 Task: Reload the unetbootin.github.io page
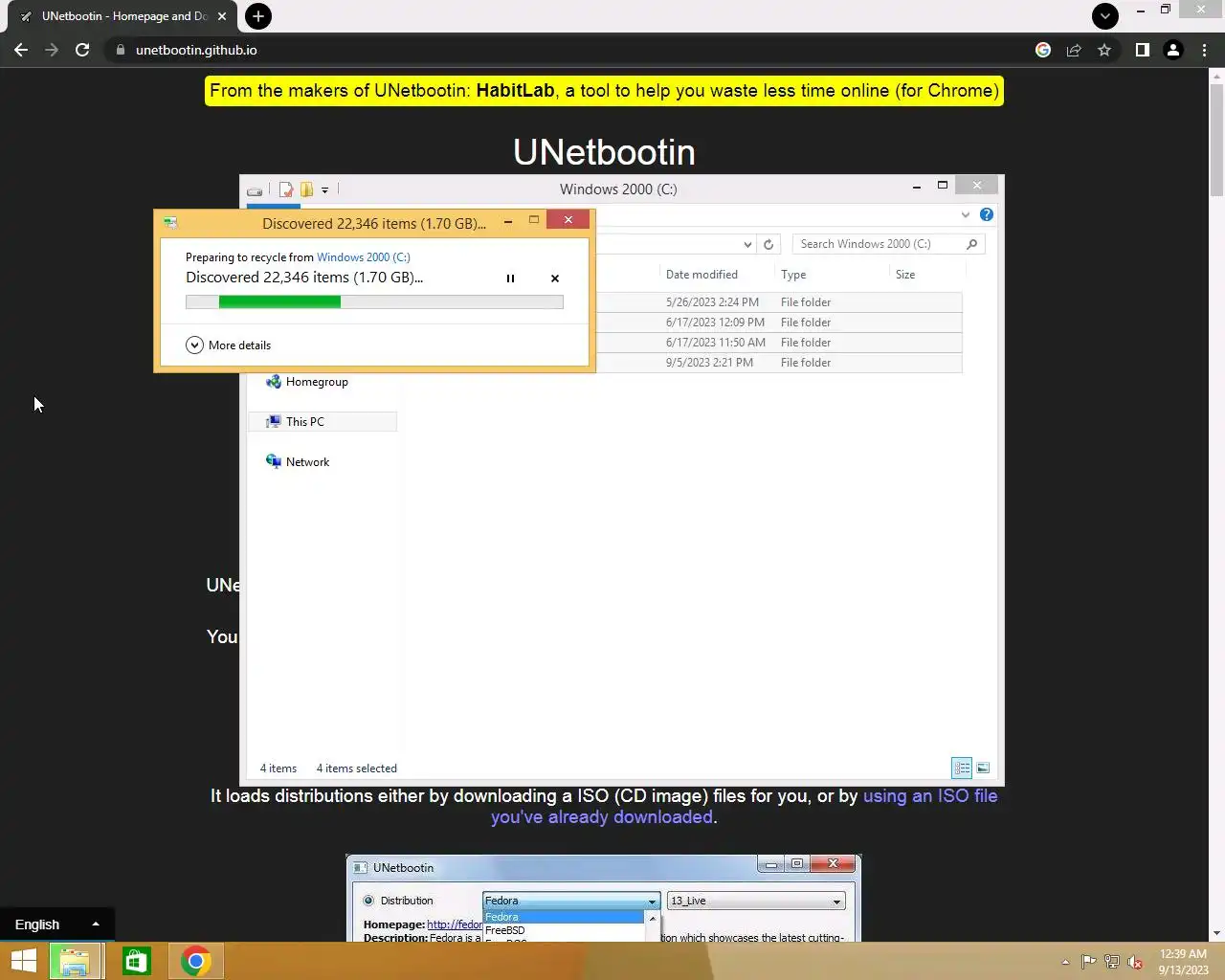(82, 50)
